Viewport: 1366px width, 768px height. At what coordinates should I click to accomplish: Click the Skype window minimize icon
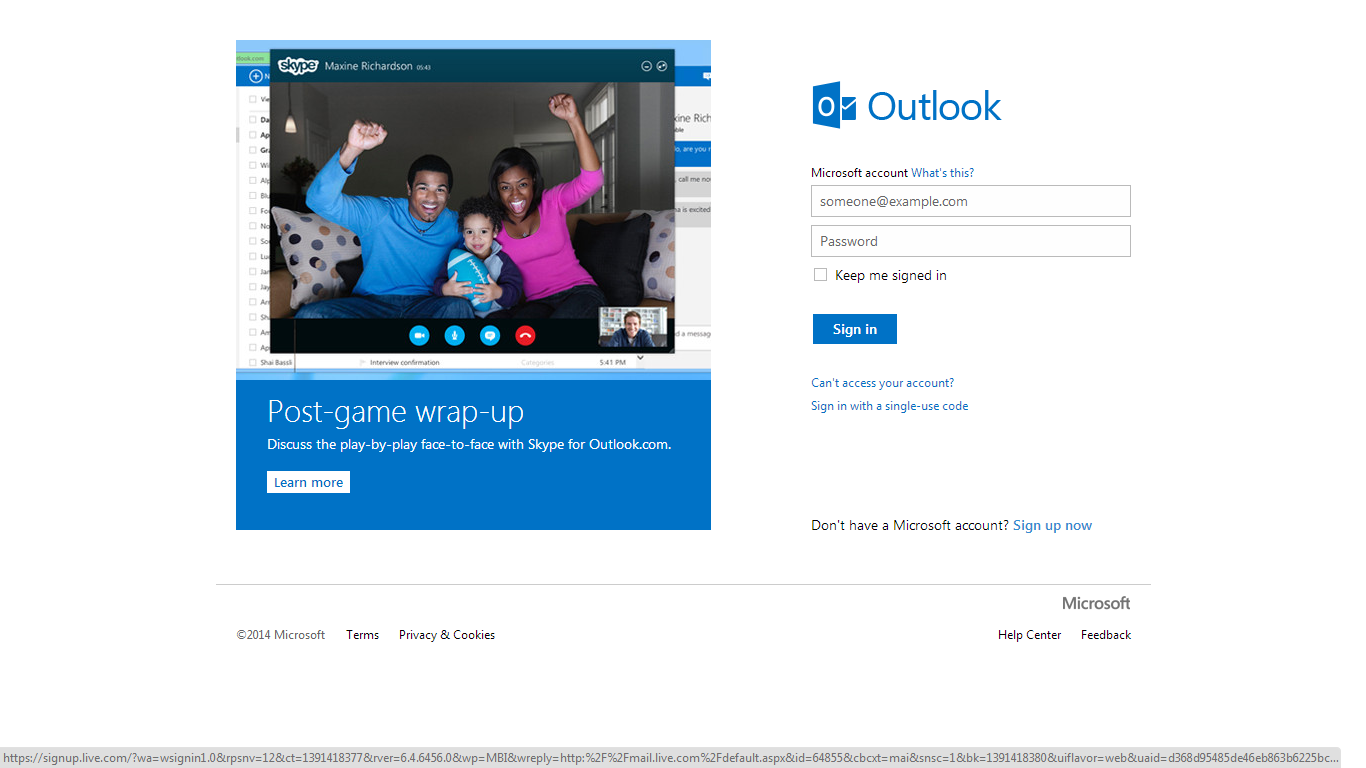coord(646,66)
